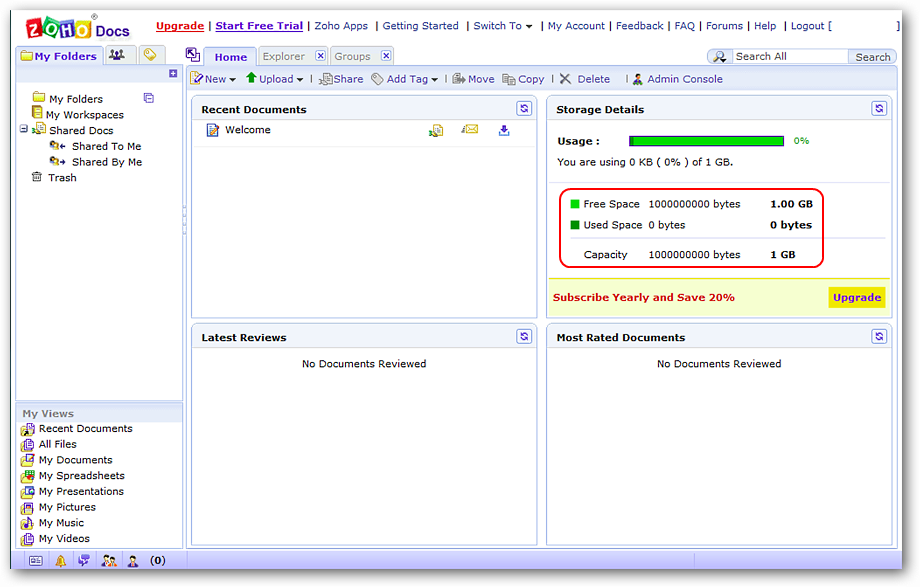Click the detach window icon beside Home tab
Screen dimensions: 920x587
pyautogui.click(x=193, y=55)
